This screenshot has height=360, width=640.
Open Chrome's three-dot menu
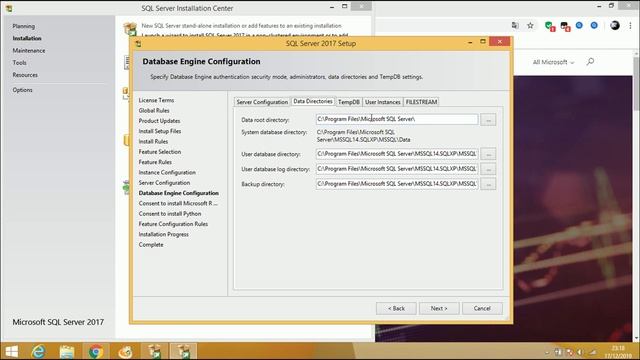tap(631, 26)
